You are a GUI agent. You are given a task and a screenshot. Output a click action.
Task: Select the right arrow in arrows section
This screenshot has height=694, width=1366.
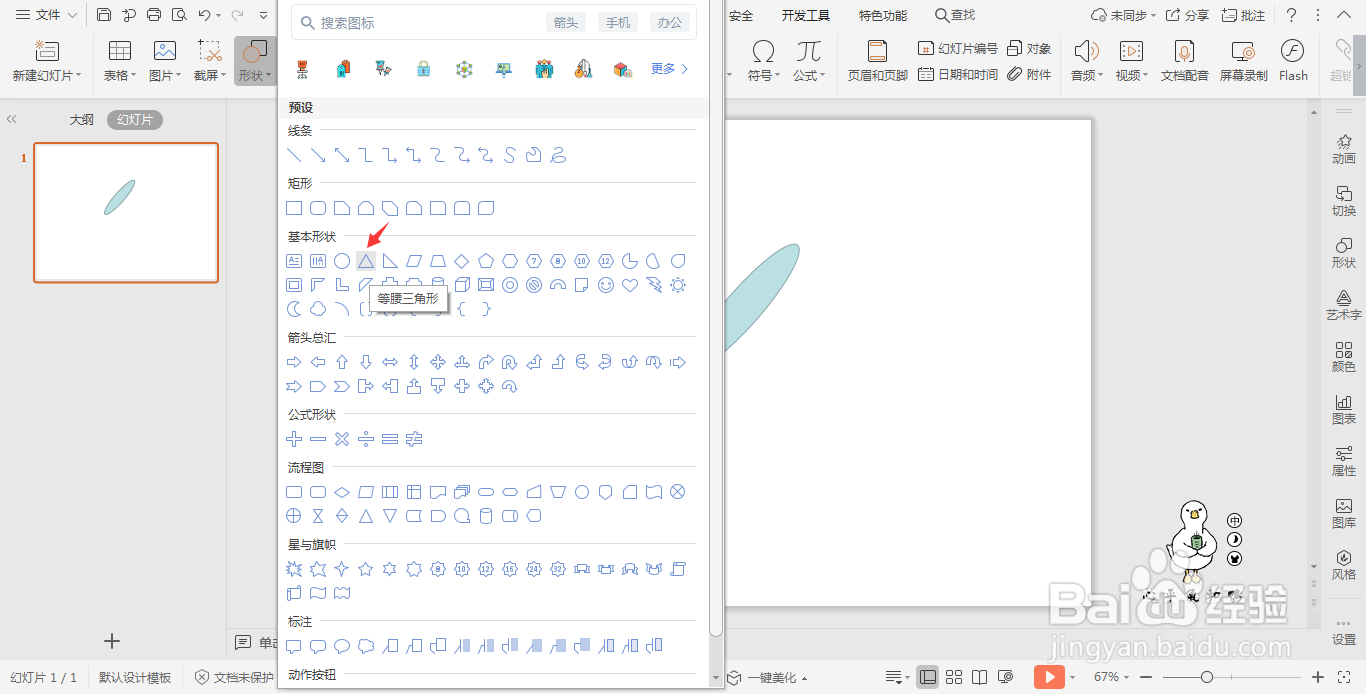point(294,362)
